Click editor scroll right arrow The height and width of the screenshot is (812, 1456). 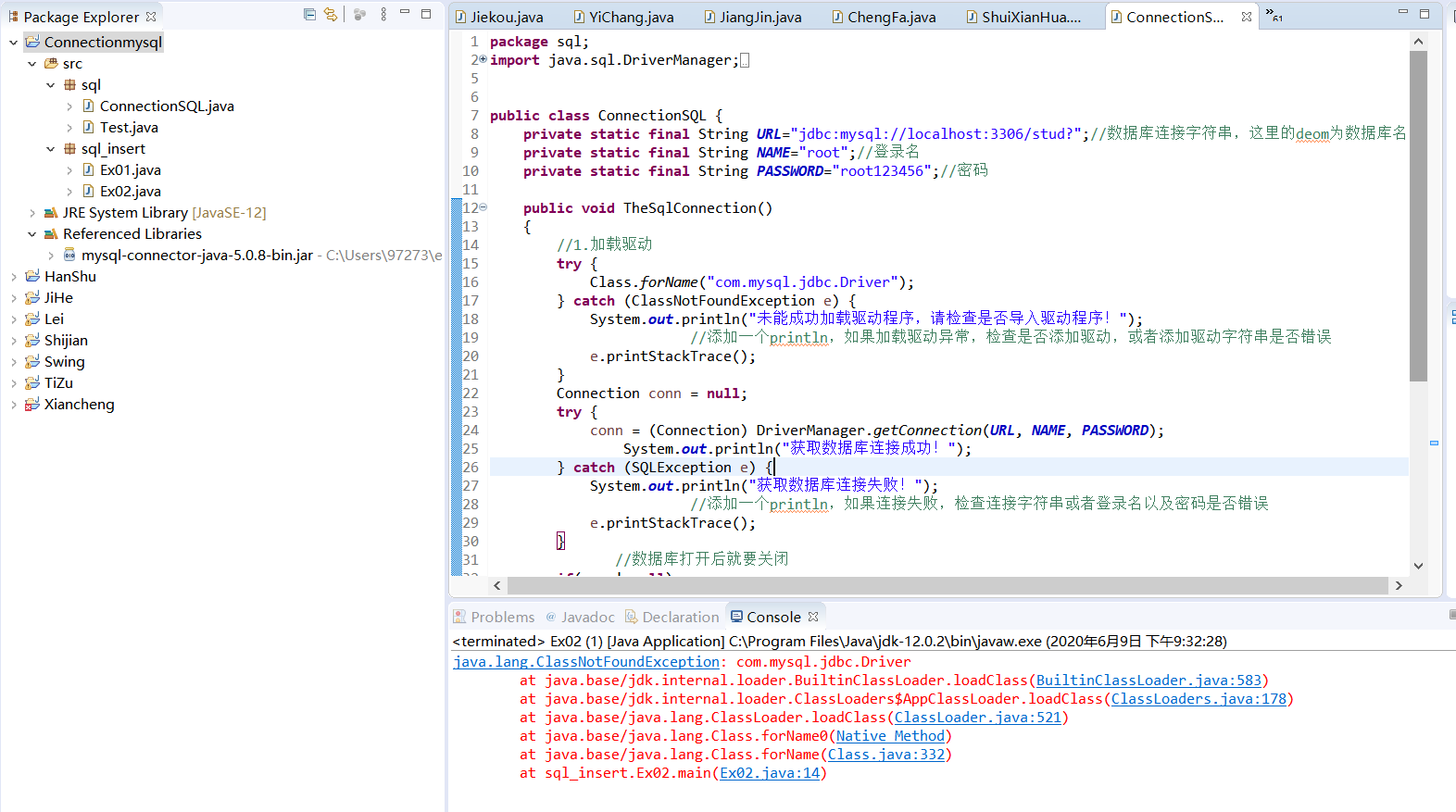click(1399, 585)
